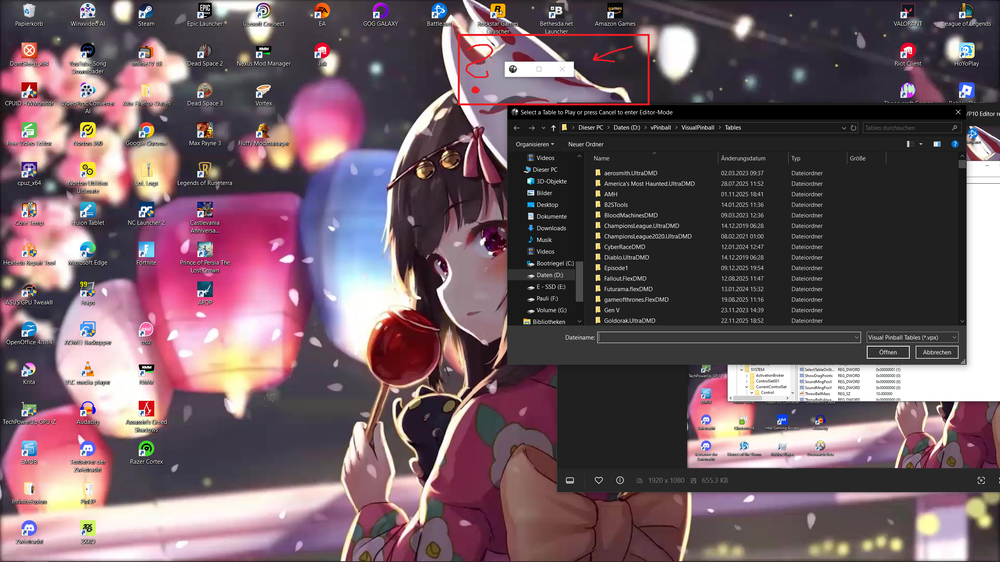
Task: Sort by the Größe column header
Action: pyautogui.click(x=857, y=158)
